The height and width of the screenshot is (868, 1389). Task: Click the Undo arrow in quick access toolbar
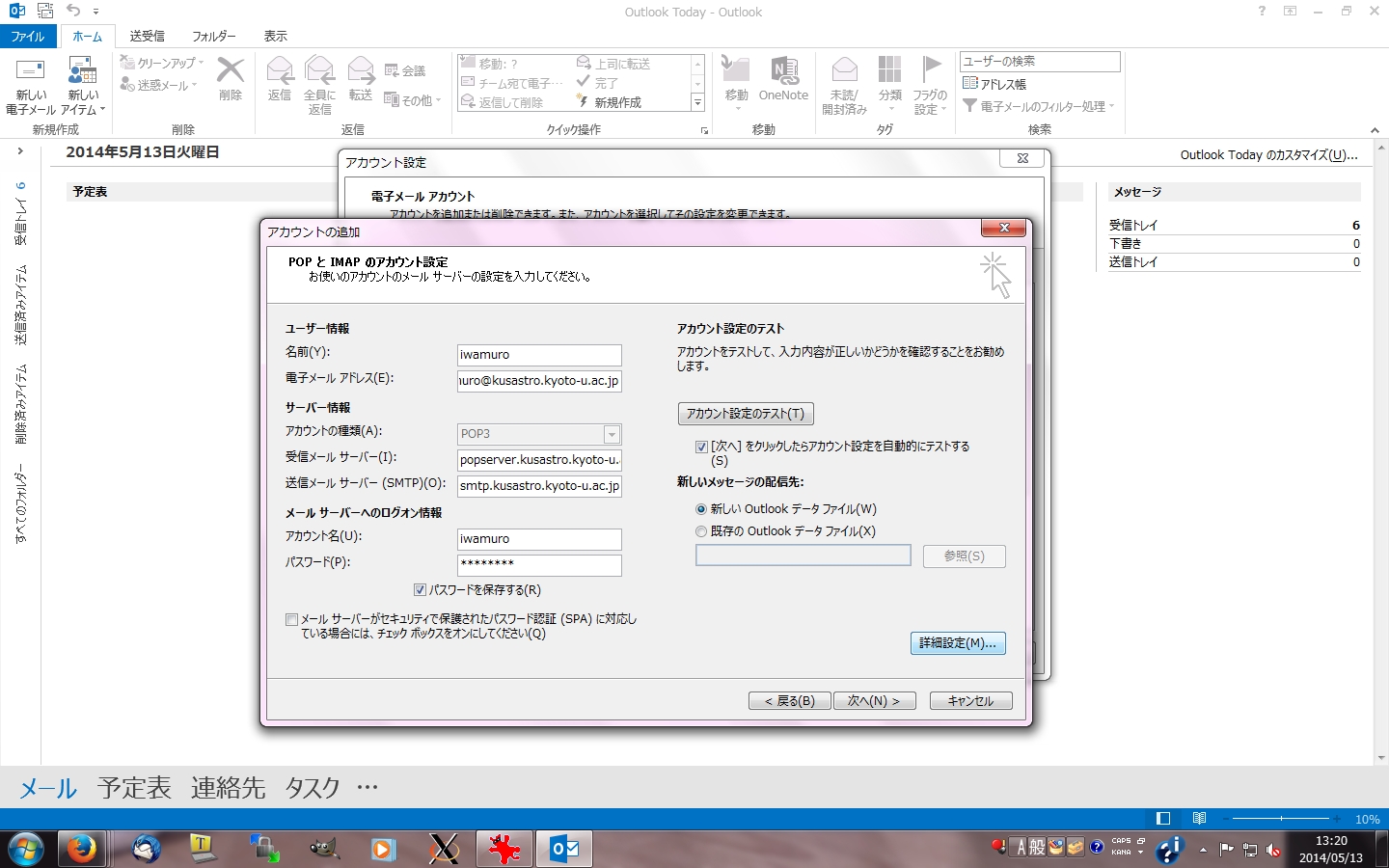tap(73, 11)
